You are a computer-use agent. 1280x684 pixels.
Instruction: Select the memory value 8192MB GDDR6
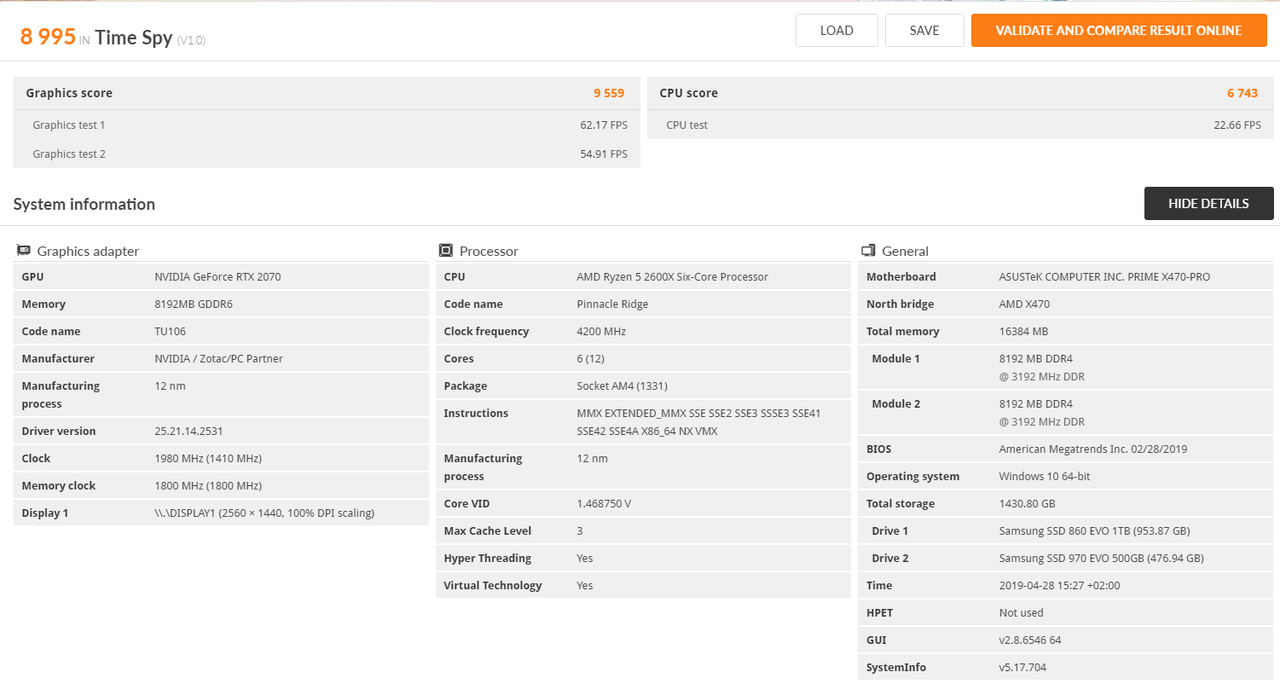click(x=193, y=304)
